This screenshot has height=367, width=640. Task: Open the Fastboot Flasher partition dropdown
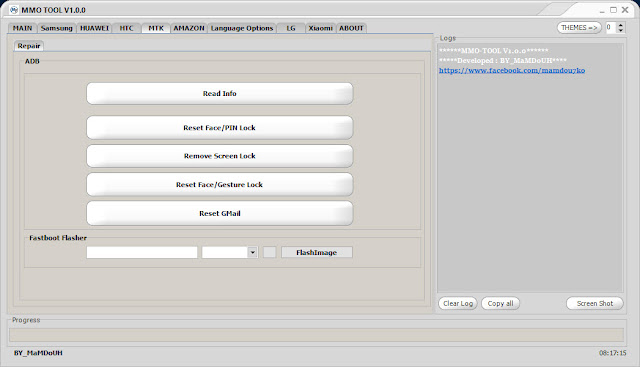(x=253, y=252)
